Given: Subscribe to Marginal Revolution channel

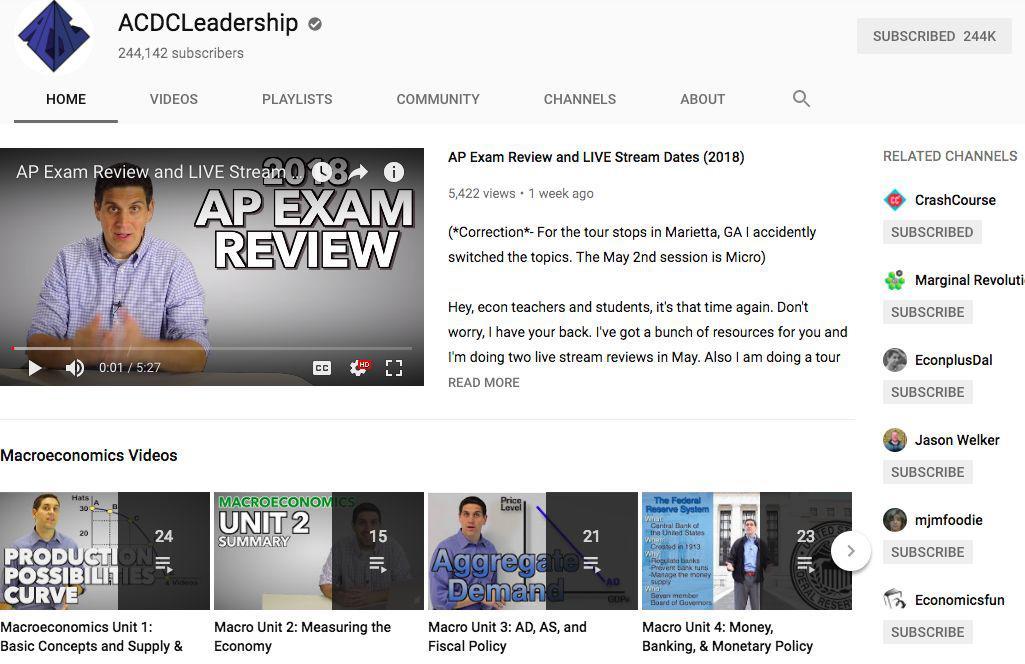Looking at the screenshot, I should coord(928,312).
